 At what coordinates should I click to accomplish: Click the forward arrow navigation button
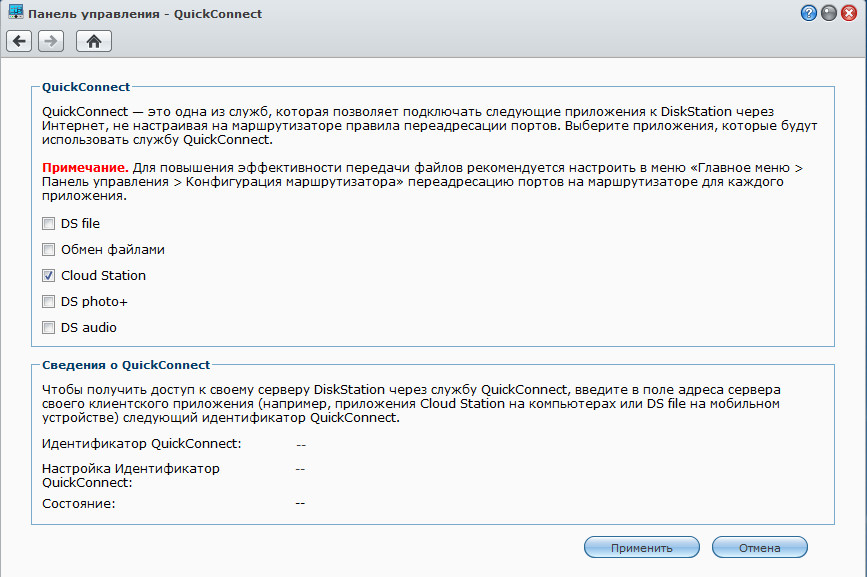tap(51, 41)
